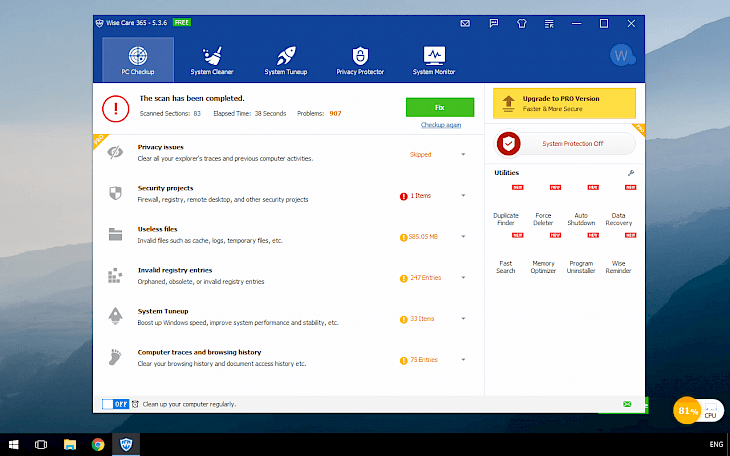
Task: Switch to the PC Checkup tab
Action: 138,60
